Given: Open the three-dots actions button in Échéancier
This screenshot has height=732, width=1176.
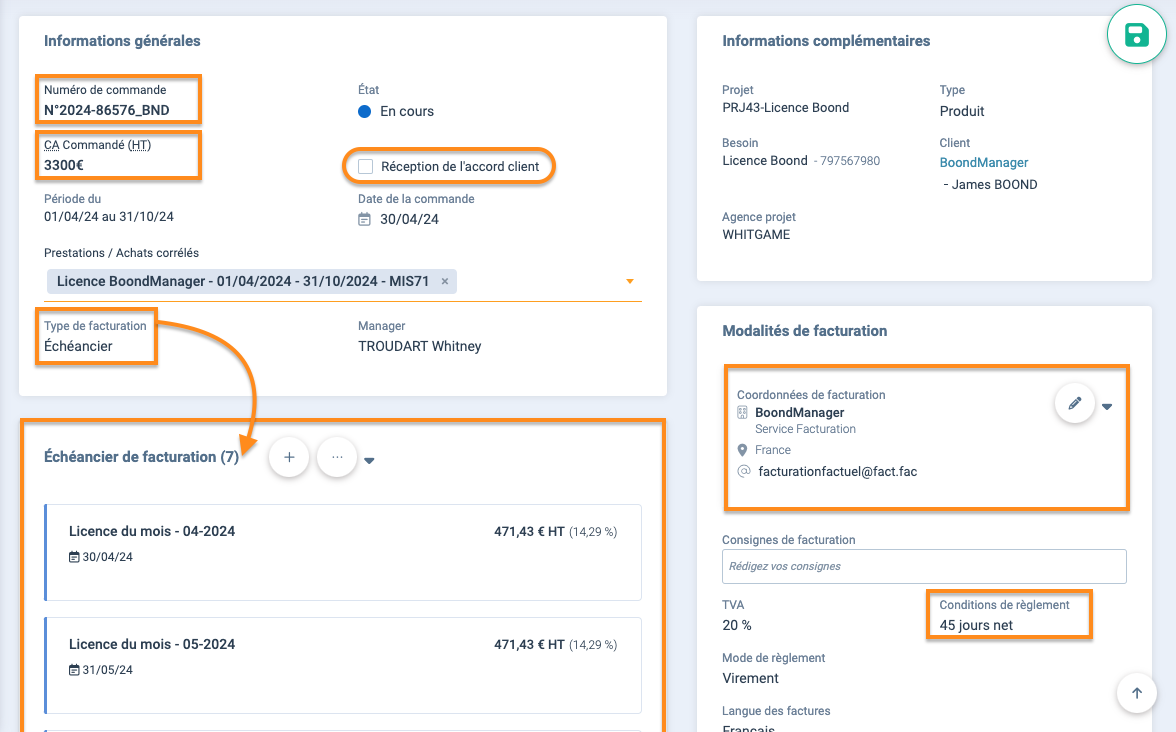Looking at the screenshot, I should click(337, 457).
